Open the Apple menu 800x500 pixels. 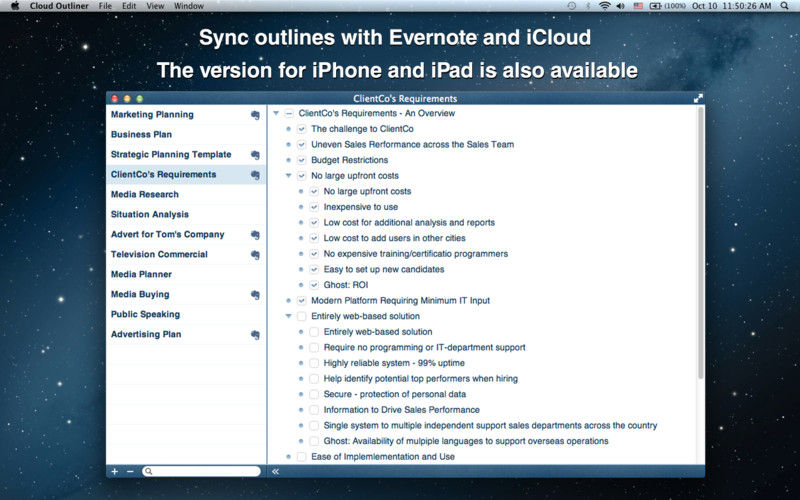(15, 6)
